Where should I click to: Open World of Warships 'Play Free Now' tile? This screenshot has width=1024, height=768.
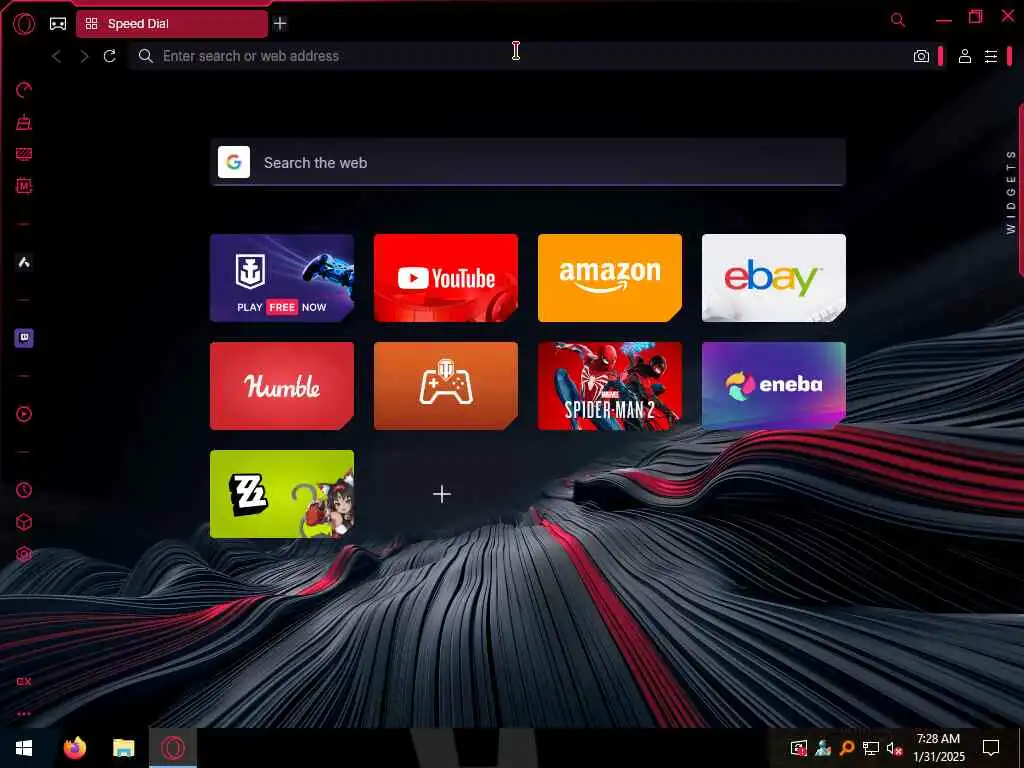click(281, 278)
